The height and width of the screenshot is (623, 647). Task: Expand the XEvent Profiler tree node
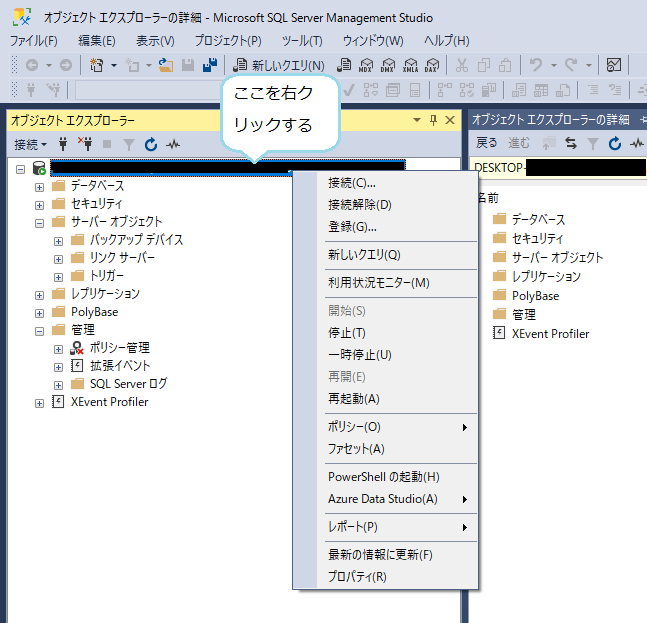click(39, 404)
